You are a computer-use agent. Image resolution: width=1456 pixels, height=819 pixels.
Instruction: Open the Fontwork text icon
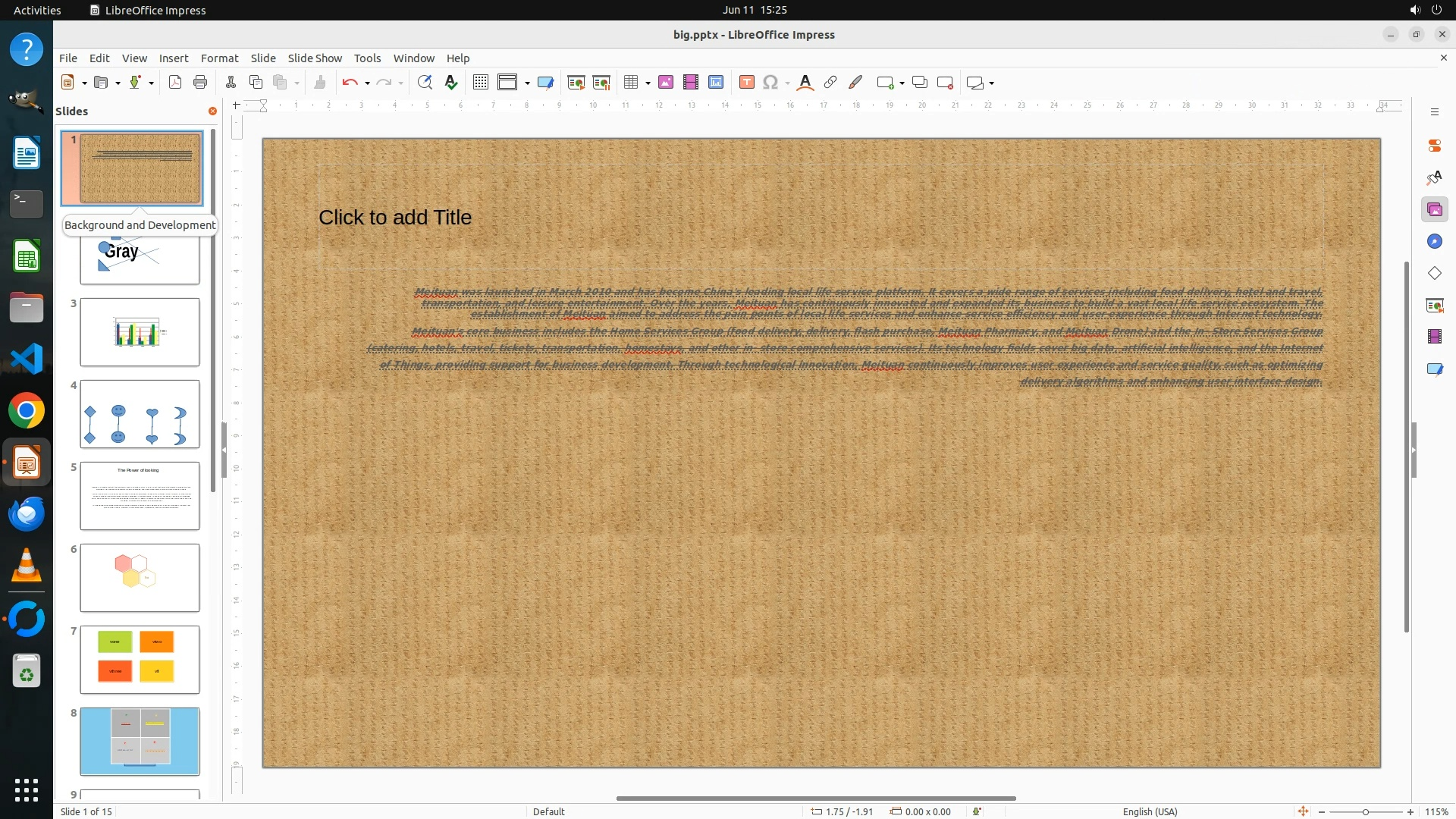805,83
